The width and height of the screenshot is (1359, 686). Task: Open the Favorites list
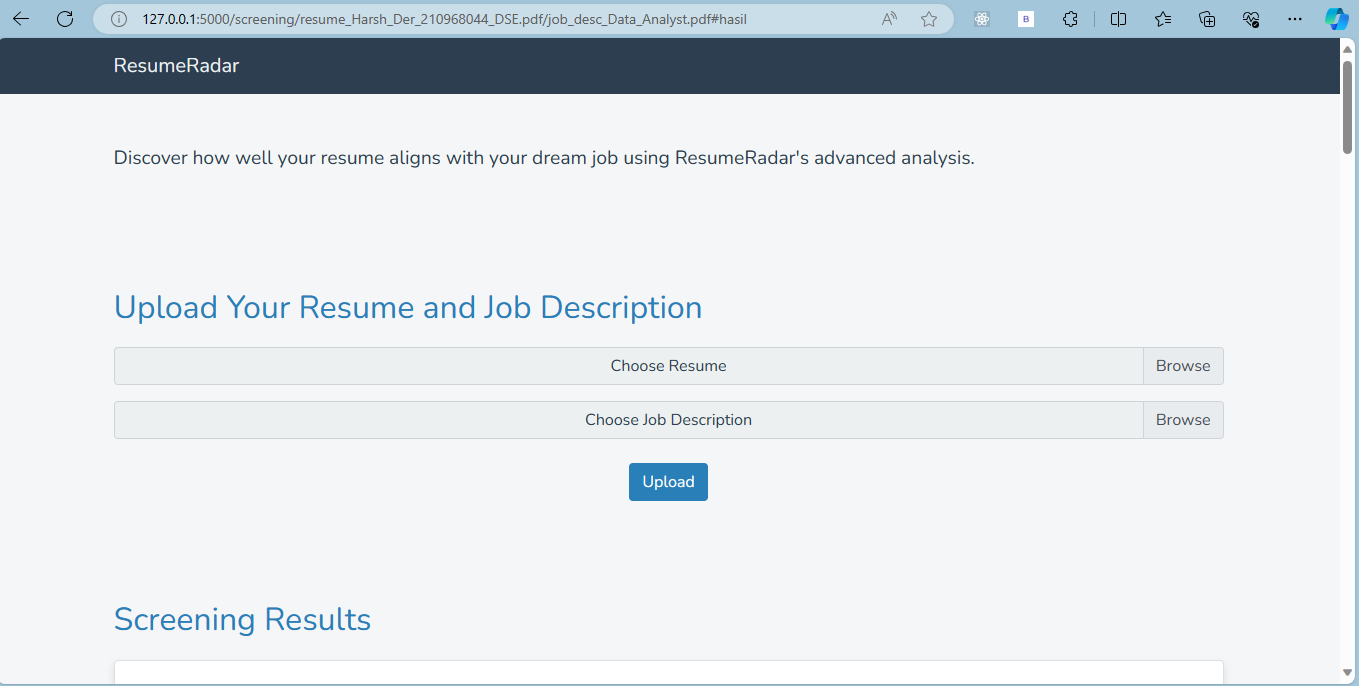coord(1162,19)
